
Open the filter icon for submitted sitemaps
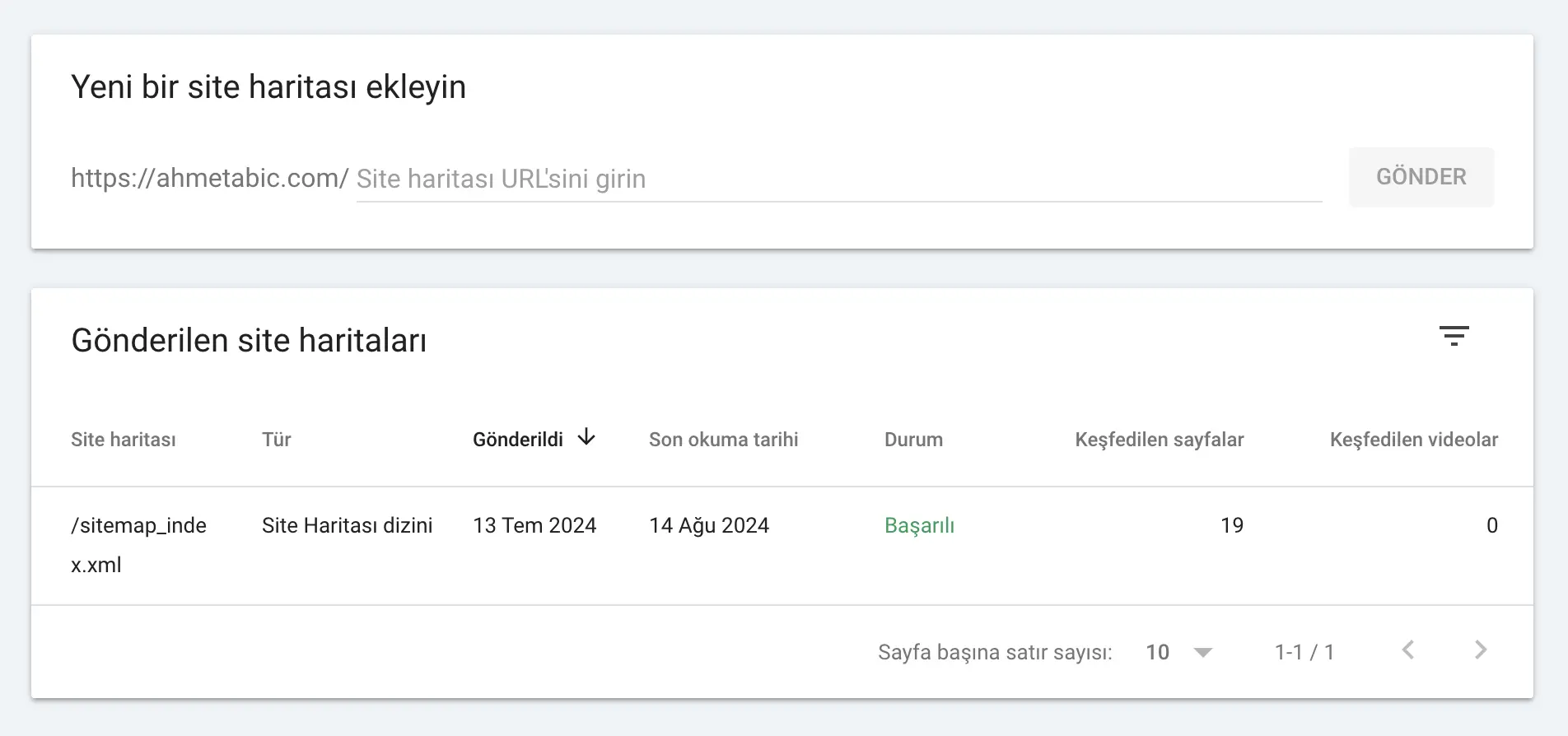click(x=1454, y=336)
